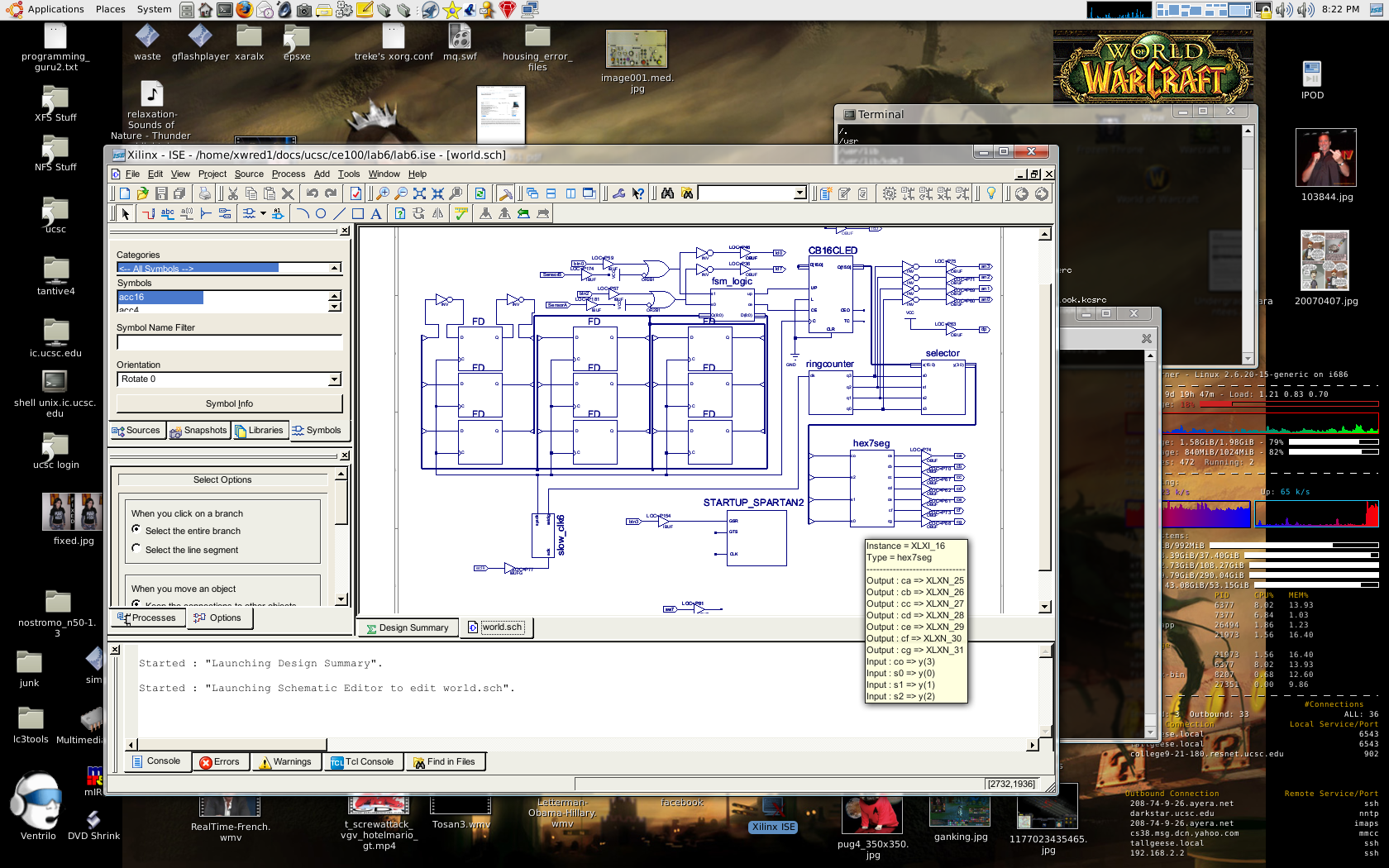Image resolution: width=1389 pixels, height=868 pixels.
Task: Click the wrench preferences icon
Action: 619,193
